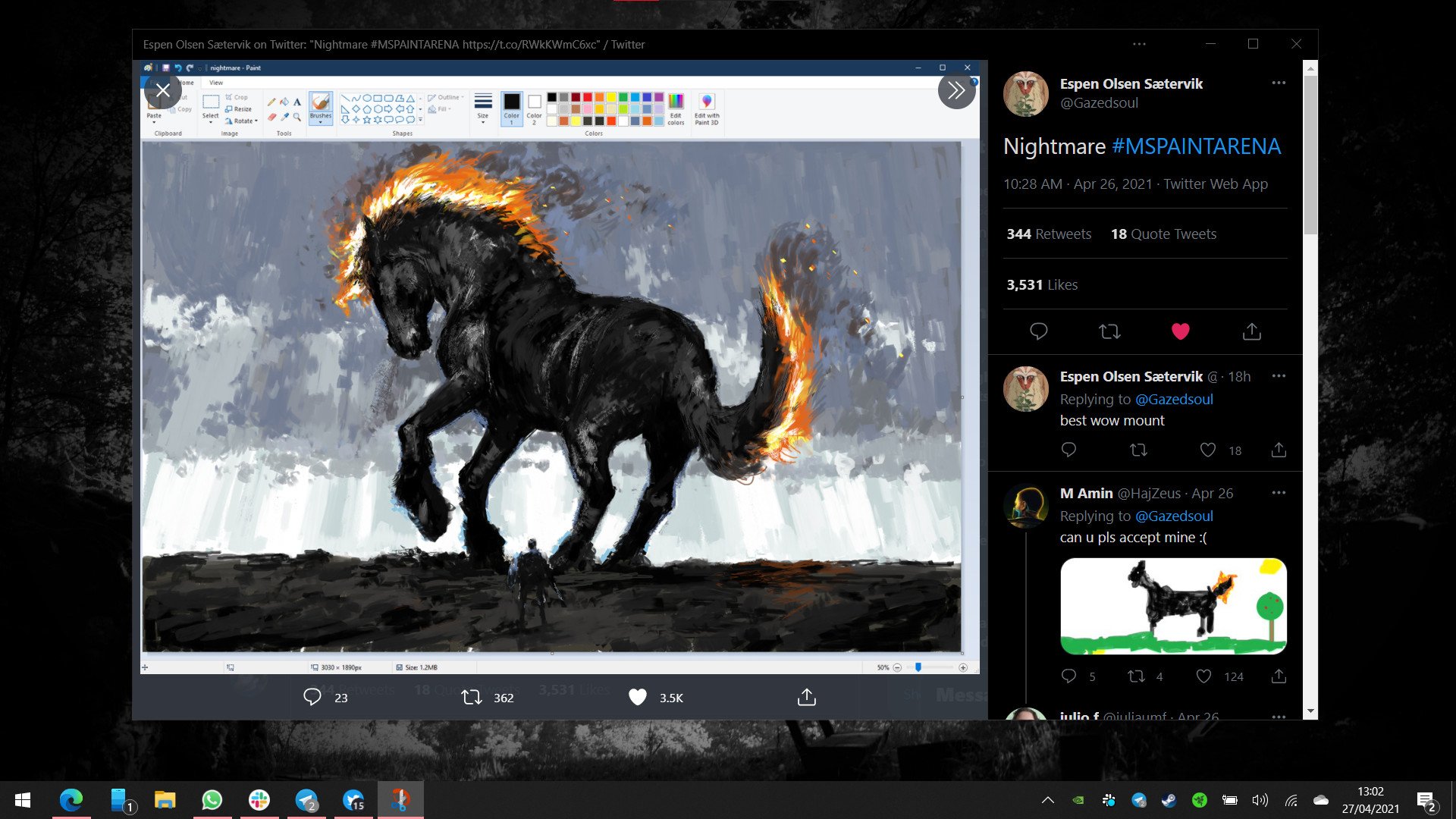Like the tweet by Espen Olsen Sætervik
The width and height of the screenshot is (1456, 819).
click(1180, 331)
